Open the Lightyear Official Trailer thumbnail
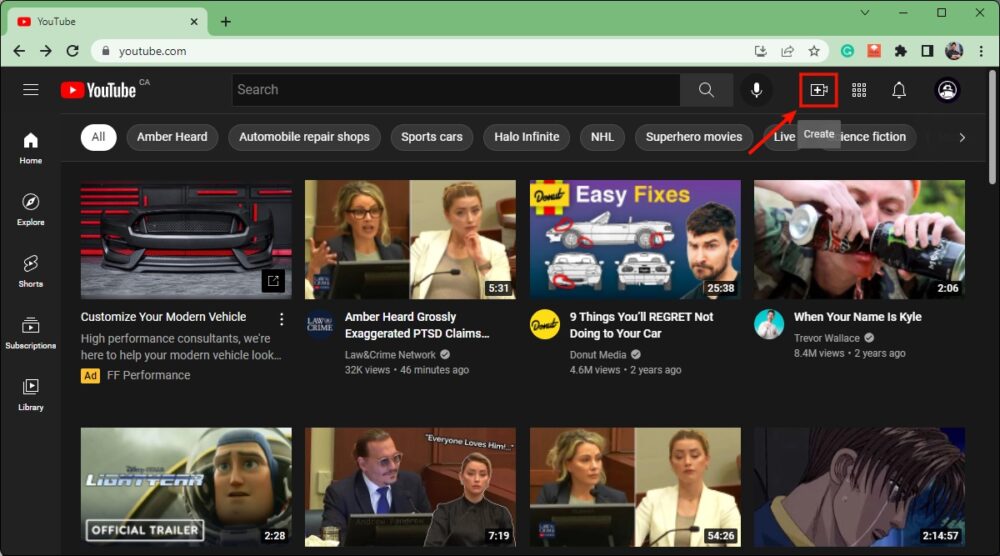 [x=186, y=487]
